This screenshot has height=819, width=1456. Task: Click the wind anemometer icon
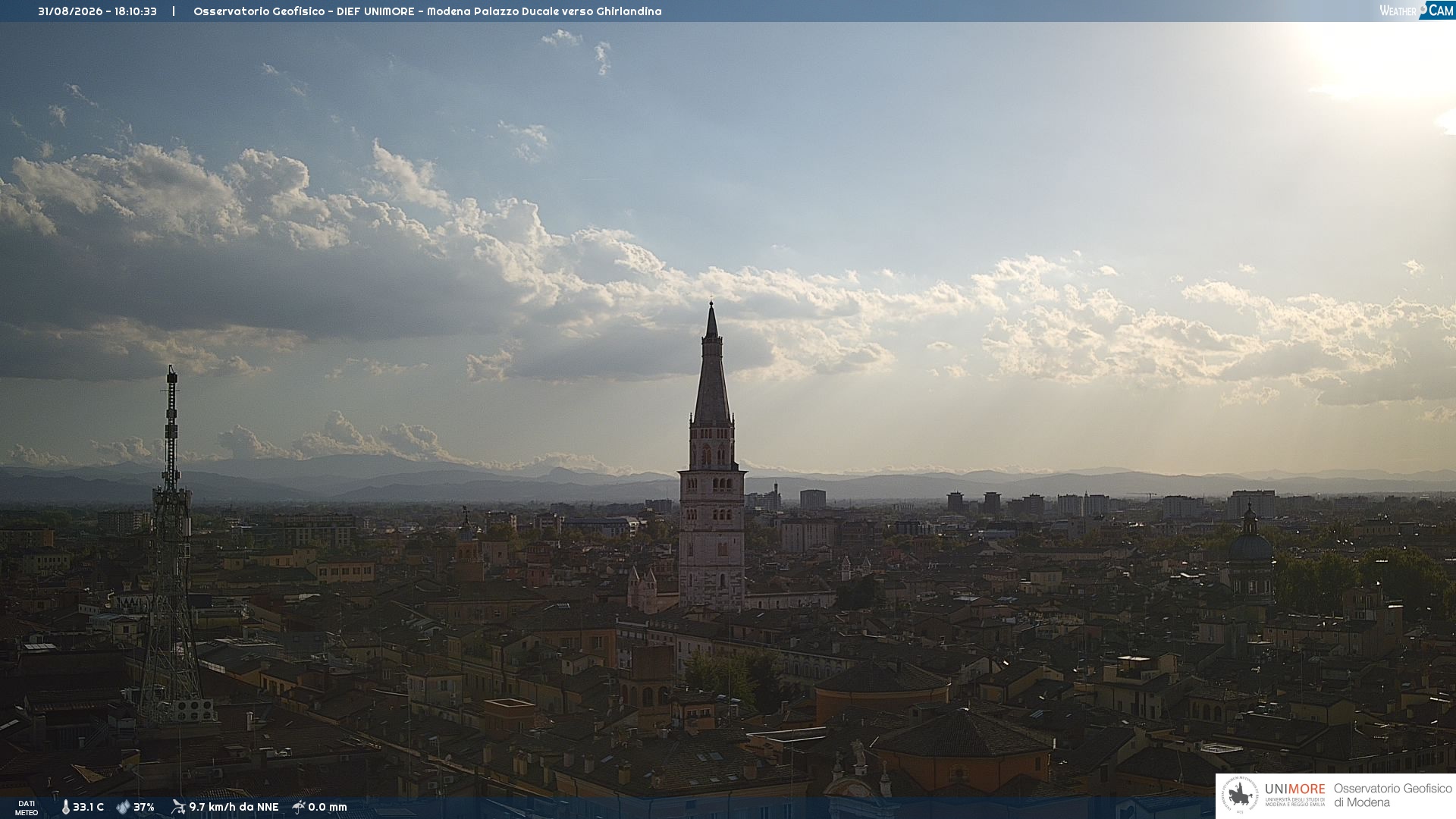tap(178, 807)
